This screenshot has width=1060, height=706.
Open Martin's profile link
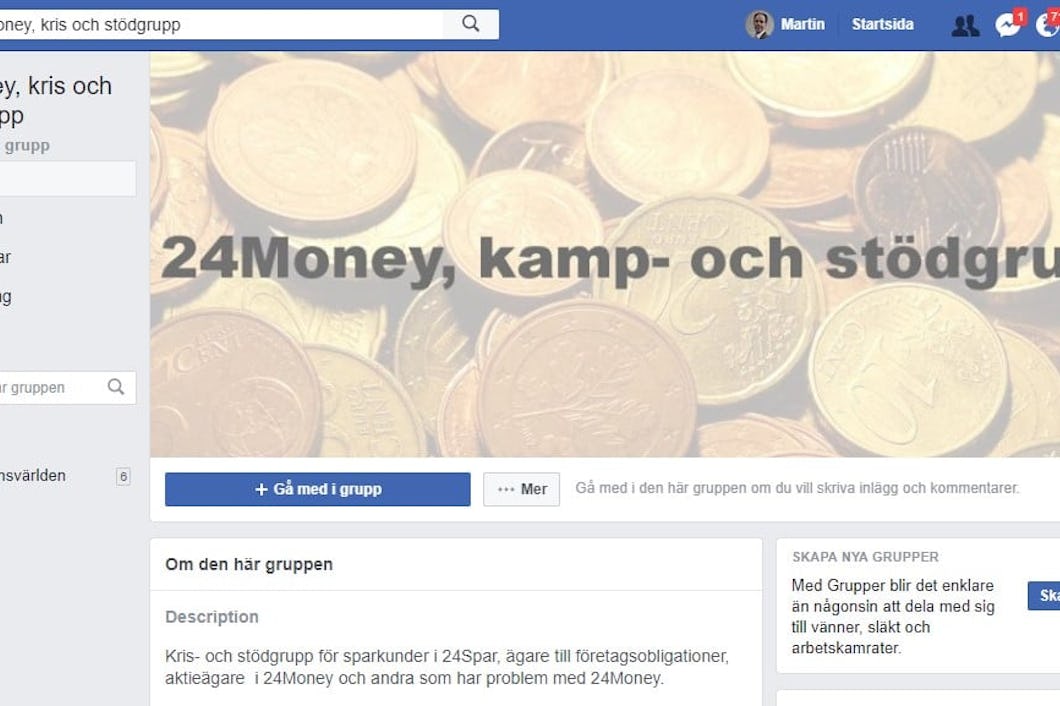[x=802, y=24]
